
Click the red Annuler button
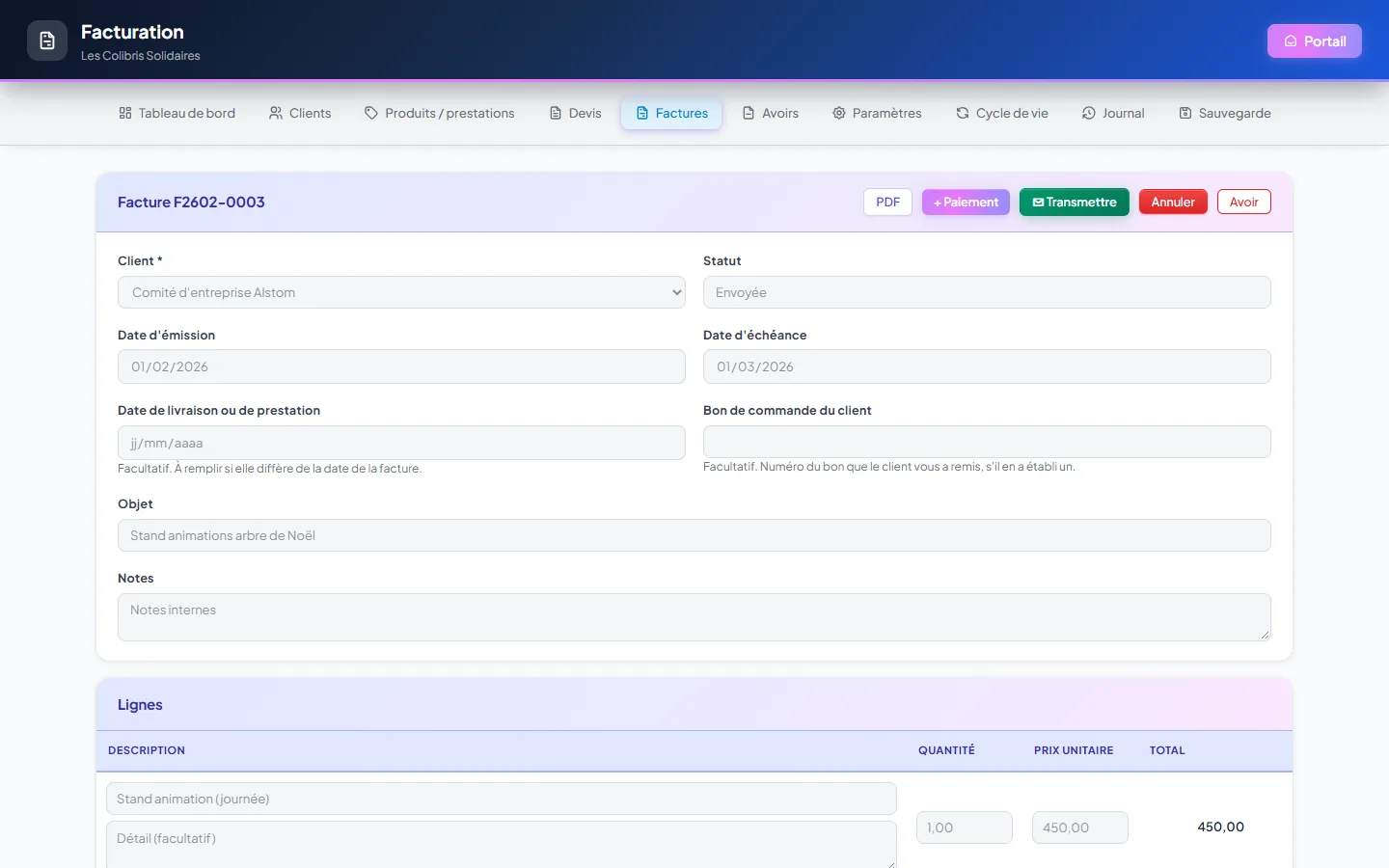(1173, 203)
